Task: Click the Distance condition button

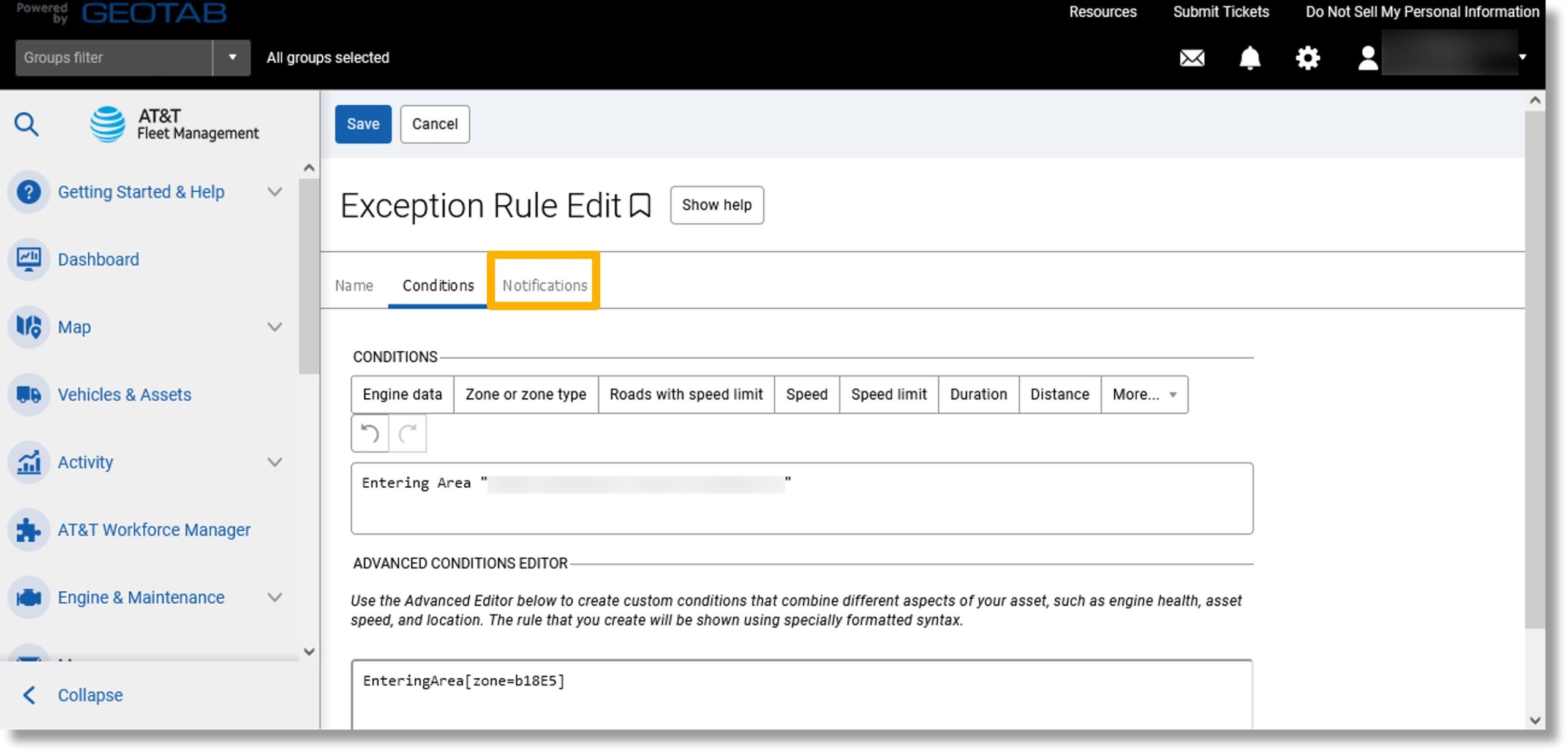Action: (1060, 394)
